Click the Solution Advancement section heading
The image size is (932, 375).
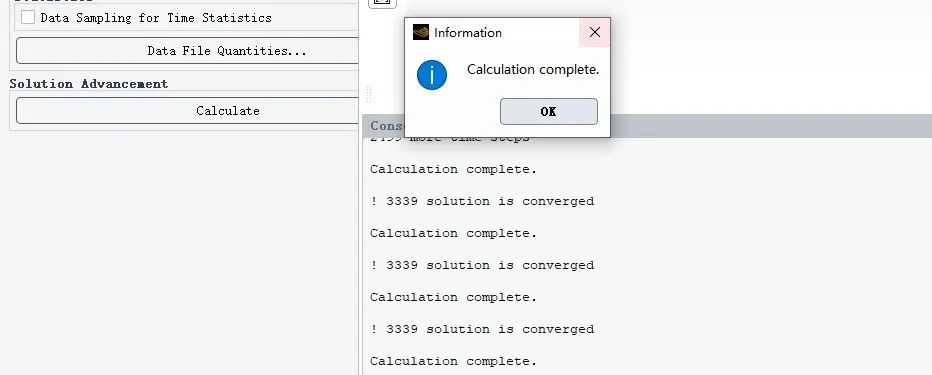click(x=89, y=84)
